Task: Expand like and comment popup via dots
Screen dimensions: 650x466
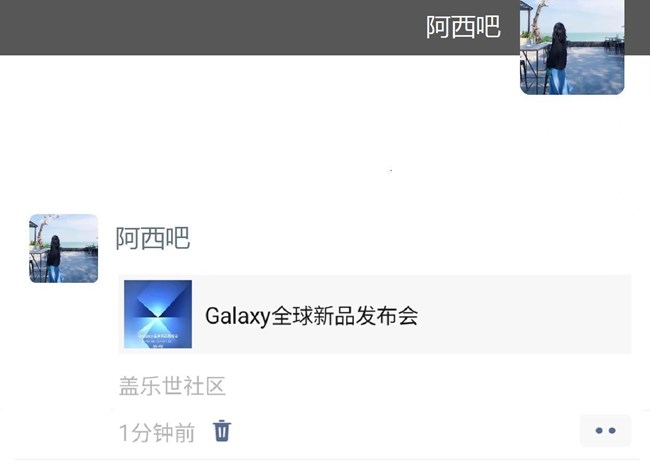Action: 605,431
